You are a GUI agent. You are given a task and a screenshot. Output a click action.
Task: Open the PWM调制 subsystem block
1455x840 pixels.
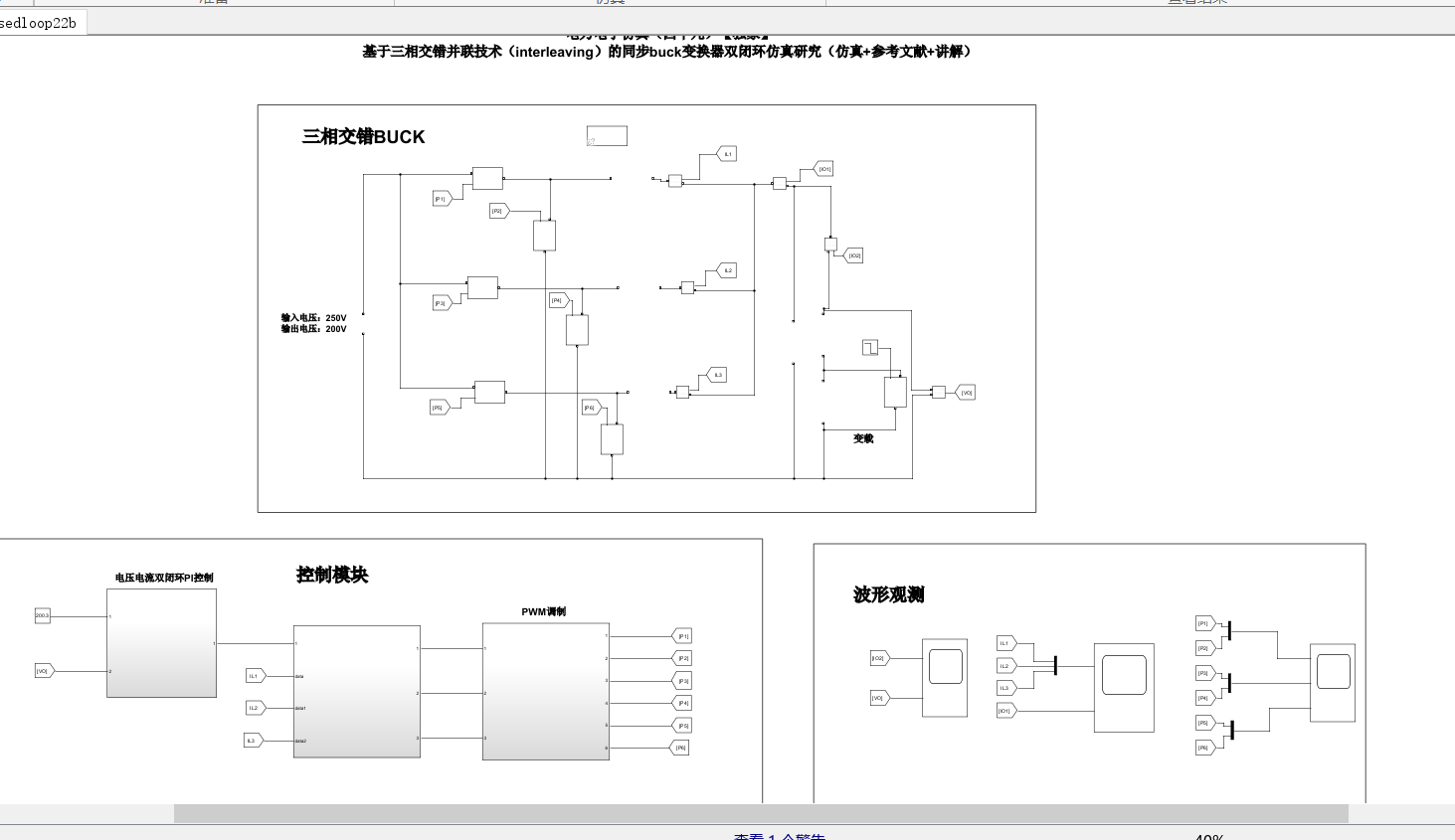click(x=546, y=691)
